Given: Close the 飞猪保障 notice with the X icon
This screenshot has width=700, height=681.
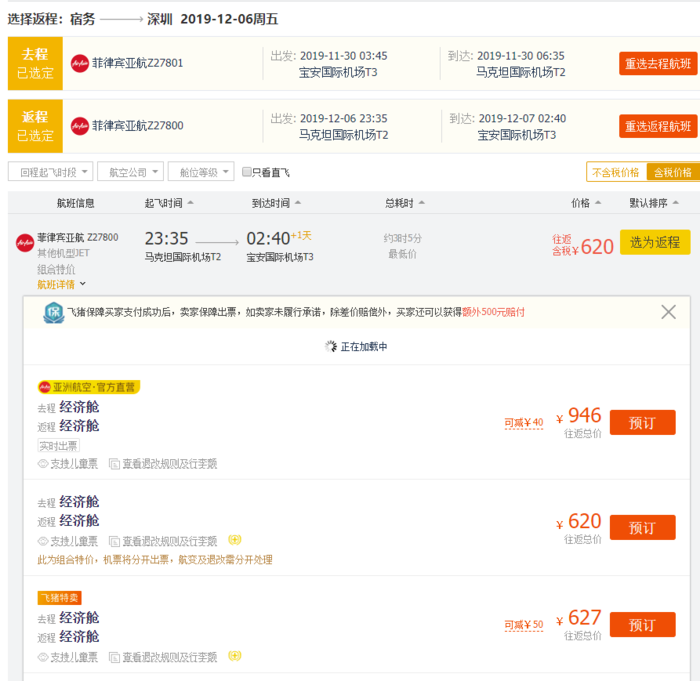Looking at the screenshot, I should point(669,312).
